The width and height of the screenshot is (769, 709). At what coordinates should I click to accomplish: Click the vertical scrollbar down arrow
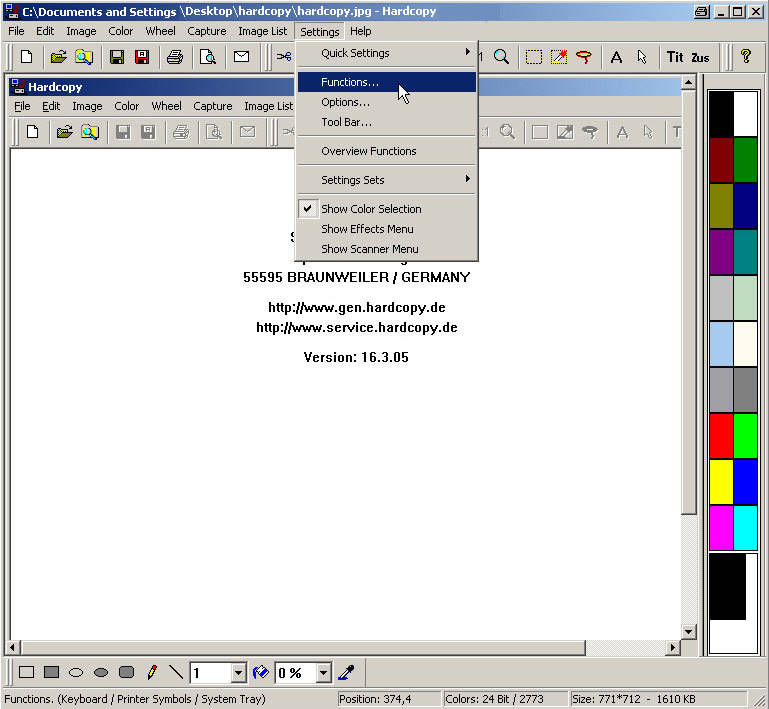tap(689, 632)
